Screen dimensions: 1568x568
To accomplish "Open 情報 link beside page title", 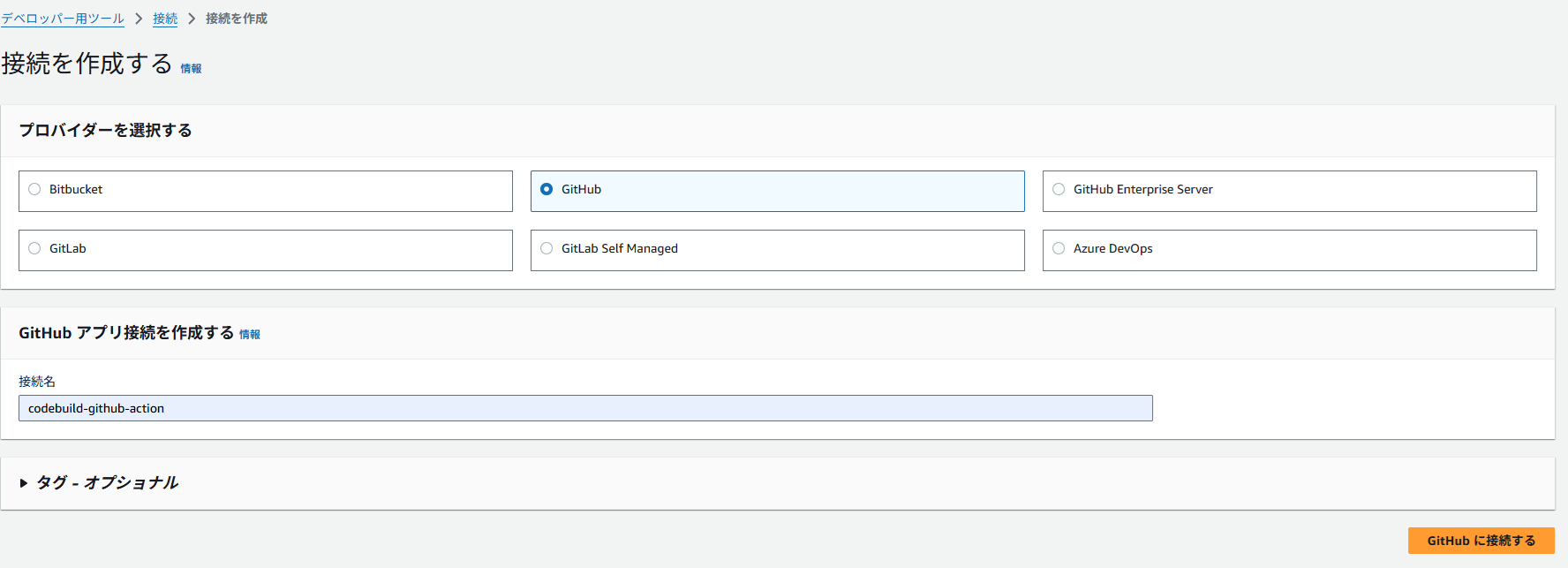I will pyautogui.click(x=191, y=69).
